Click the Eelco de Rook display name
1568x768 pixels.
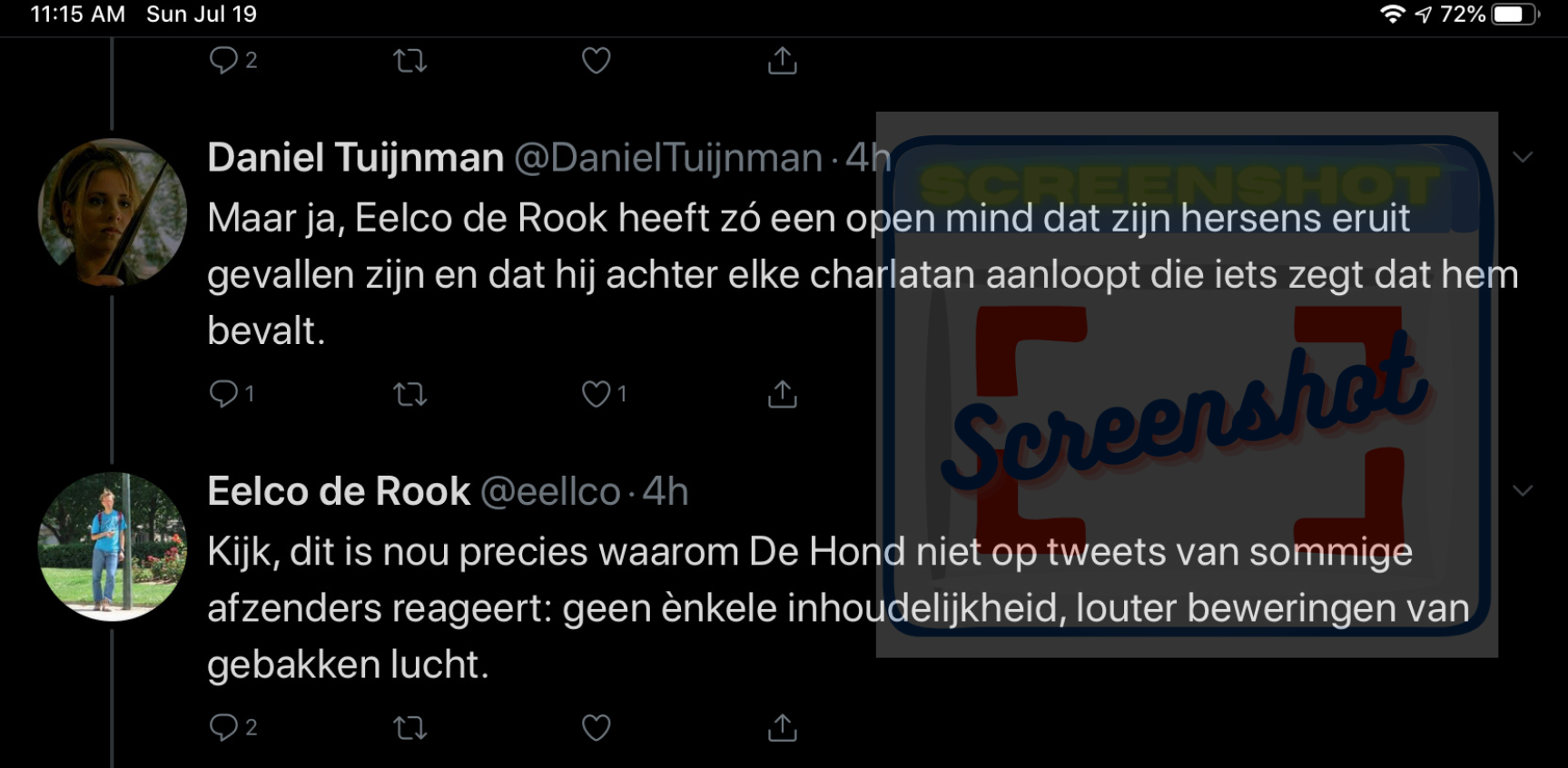(339, 491)
